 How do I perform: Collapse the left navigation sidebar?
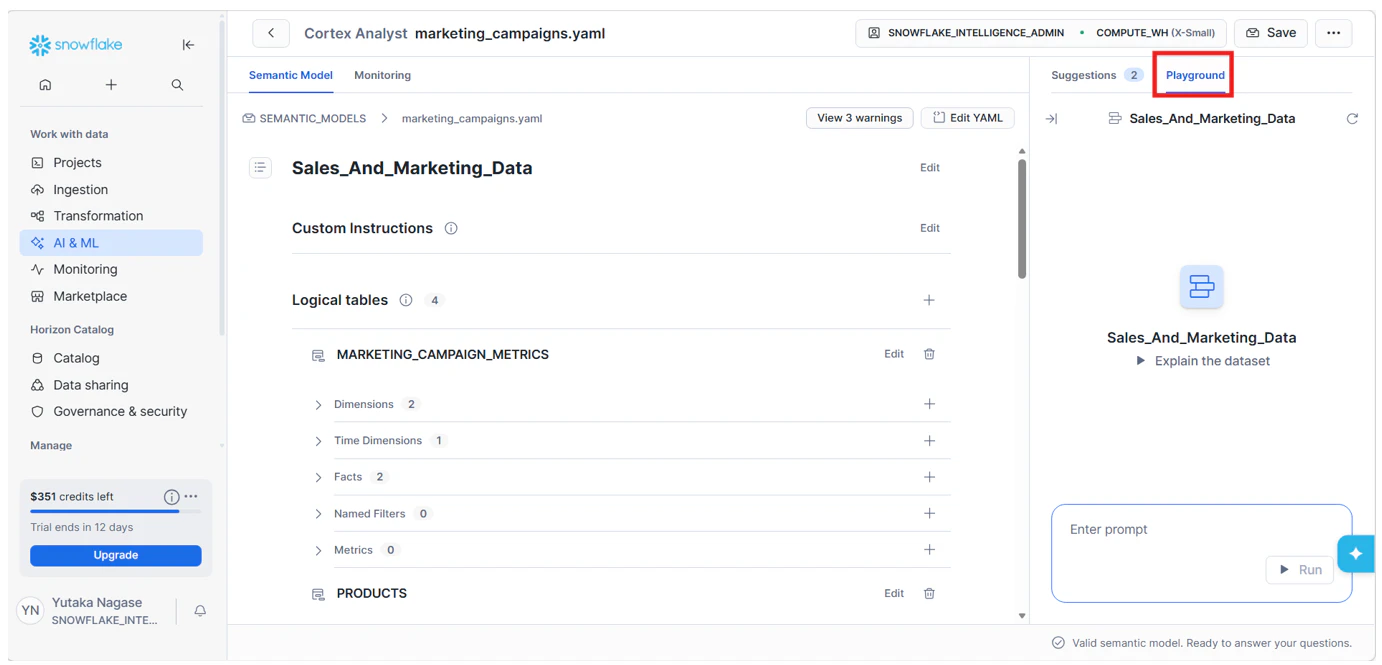[188, 45]
